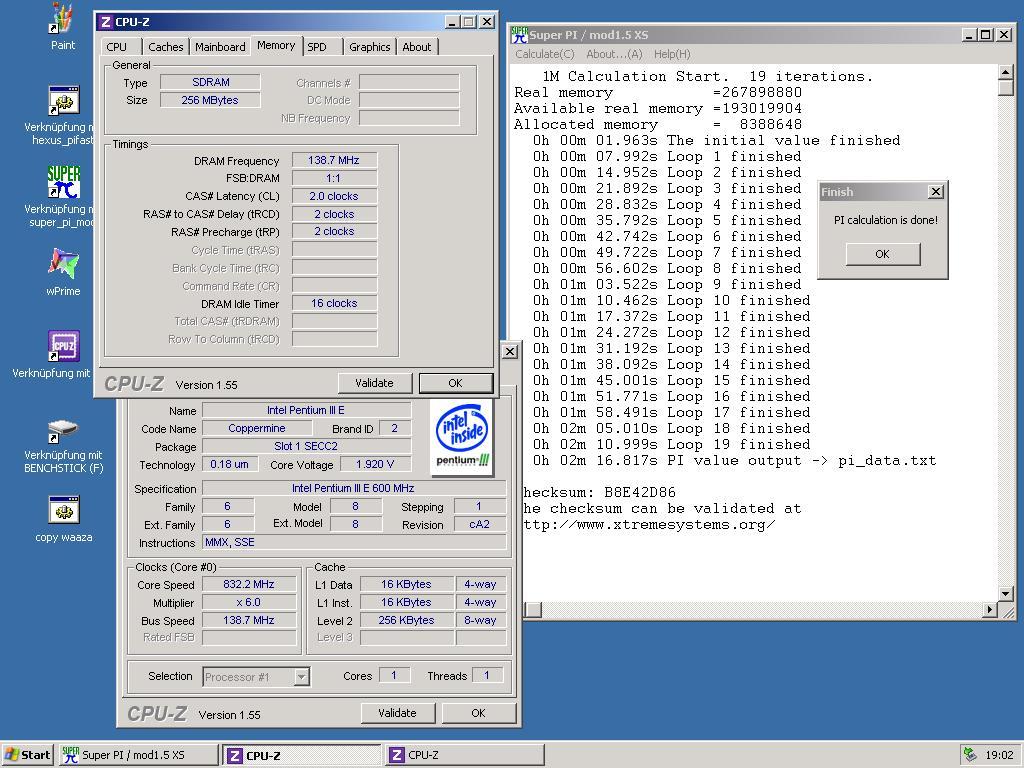Click the Instructions MMX, SSE field
The image size is (1024, 768).
coord(354,542)
